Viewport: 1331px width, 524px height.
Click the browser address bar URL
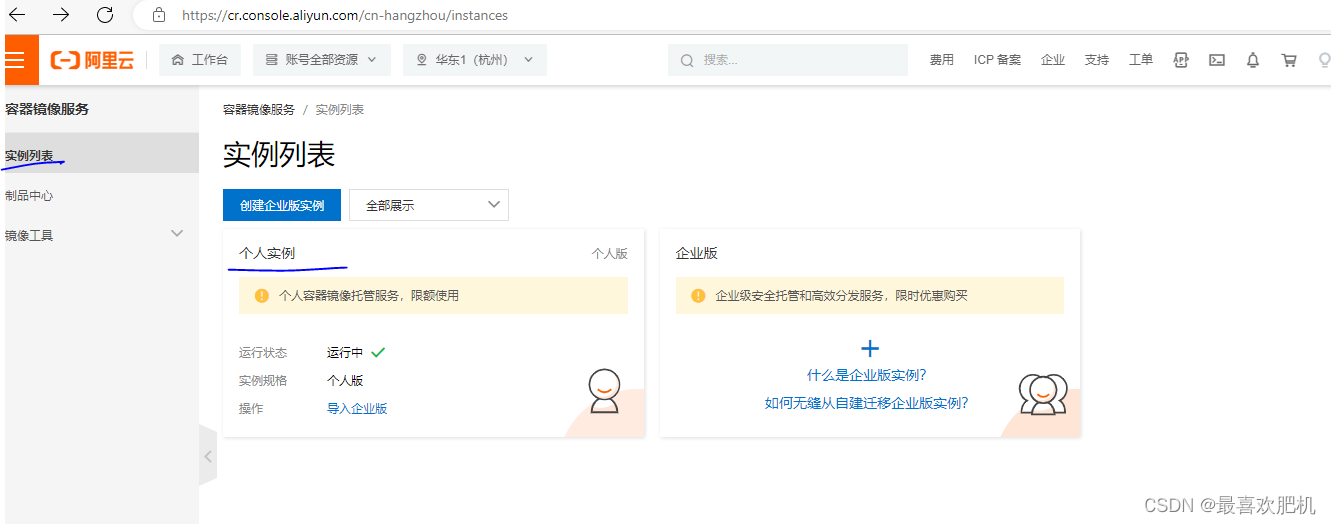pos(344,15)
